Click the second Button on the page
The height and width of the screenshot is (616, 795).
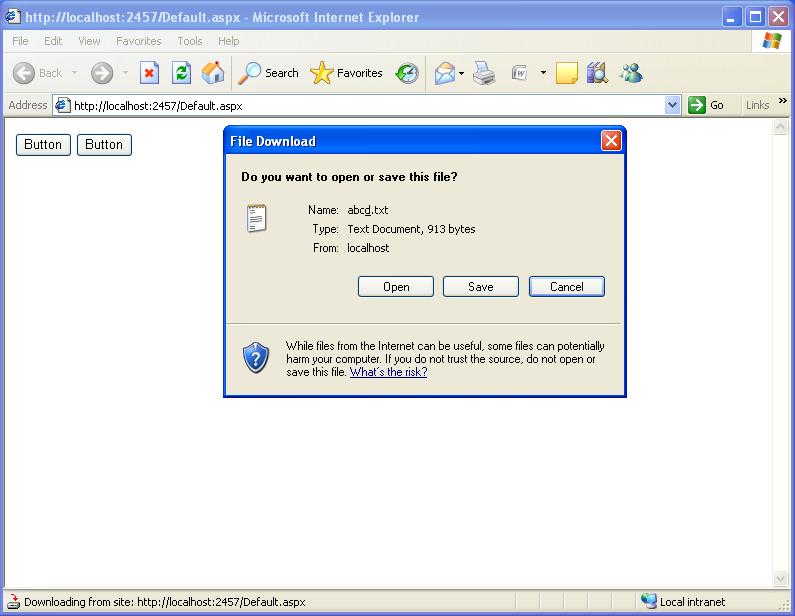(x=104, y=144)
